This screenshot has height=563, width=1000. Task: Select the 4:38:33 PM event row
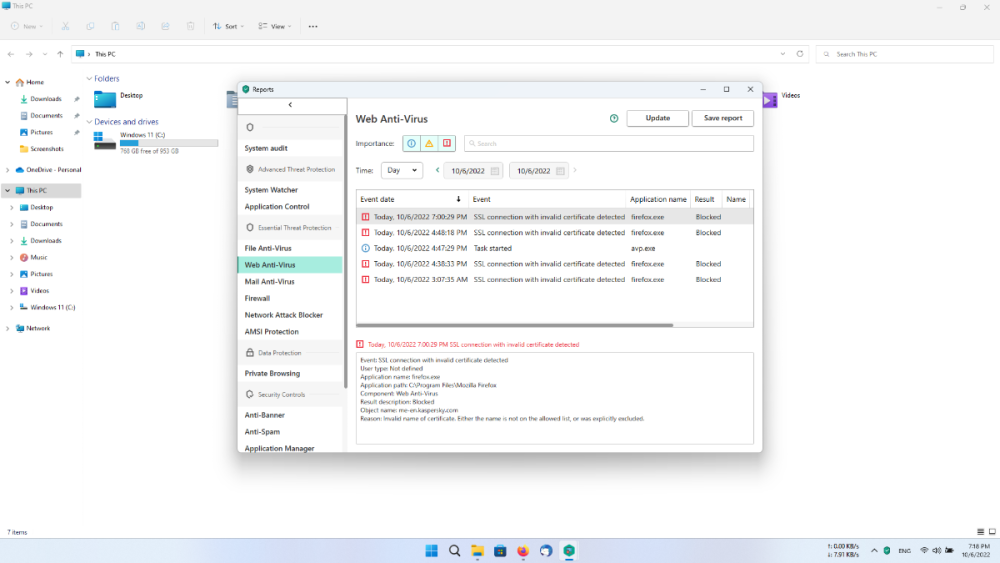[554, 264]
